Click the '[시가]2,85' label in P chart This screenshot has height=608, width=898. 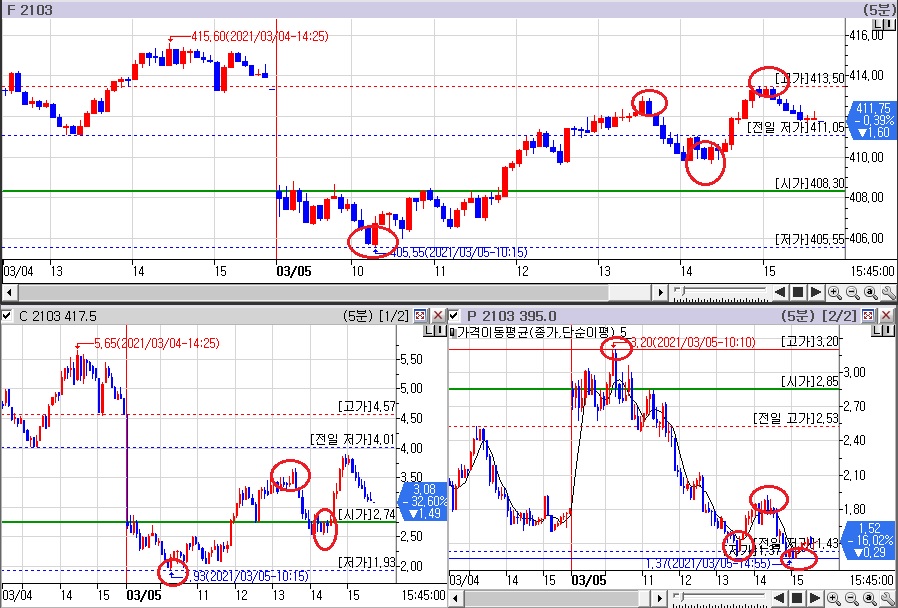click(810, 382)
